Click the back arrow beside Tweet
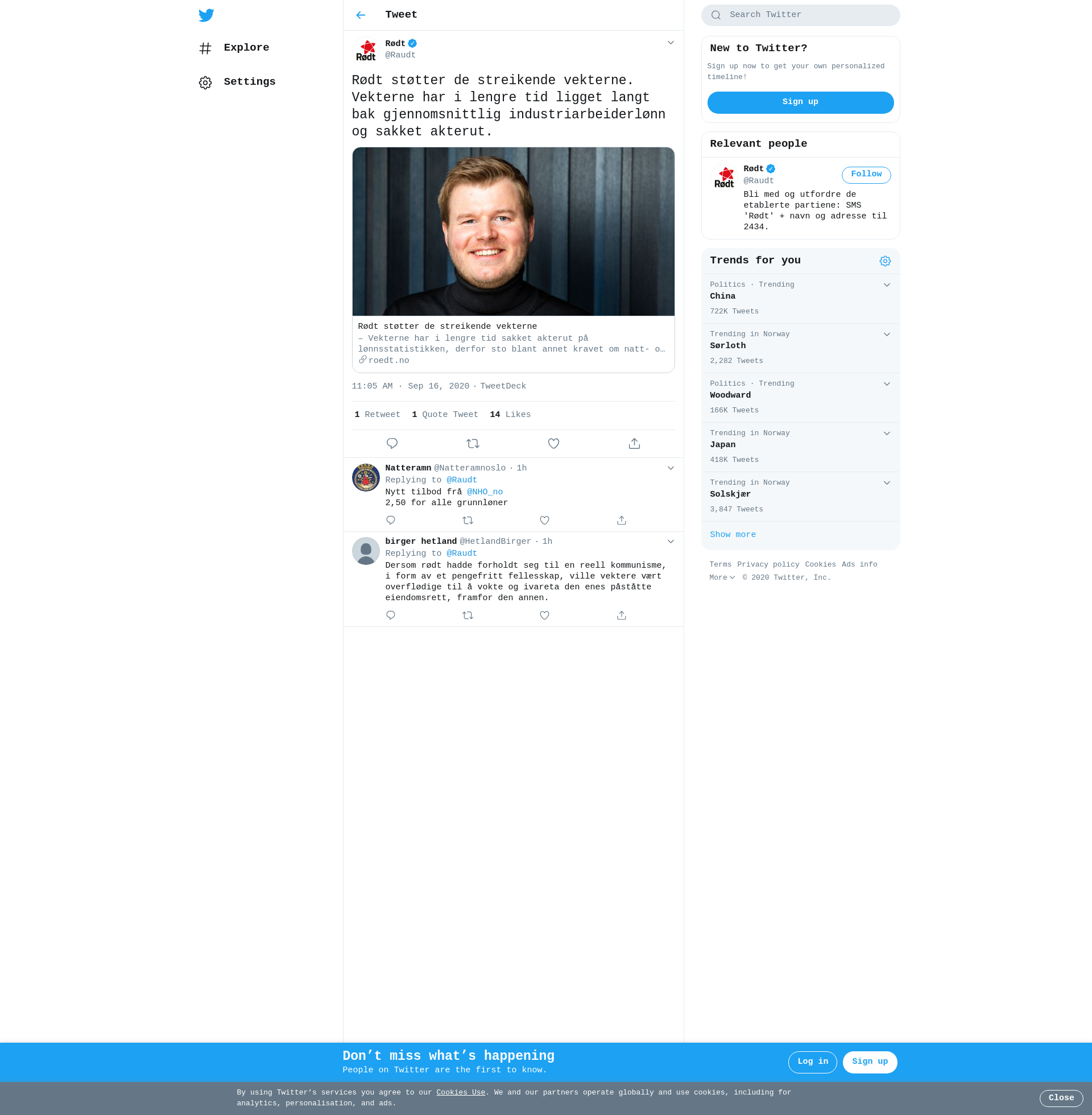The width and height of the screenshot is (1092, 1115). pos(361,15)
